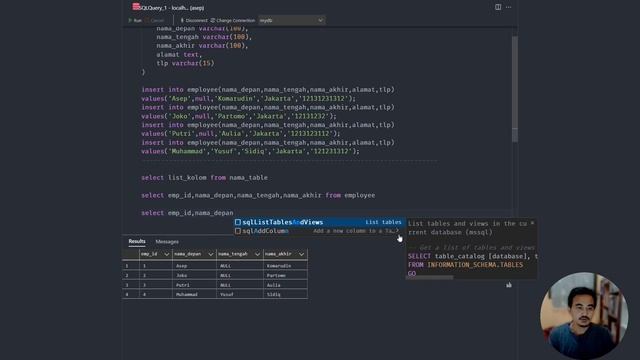
Task: Open the nama_depan column header arrow
Action: click(x=211, y=254)
